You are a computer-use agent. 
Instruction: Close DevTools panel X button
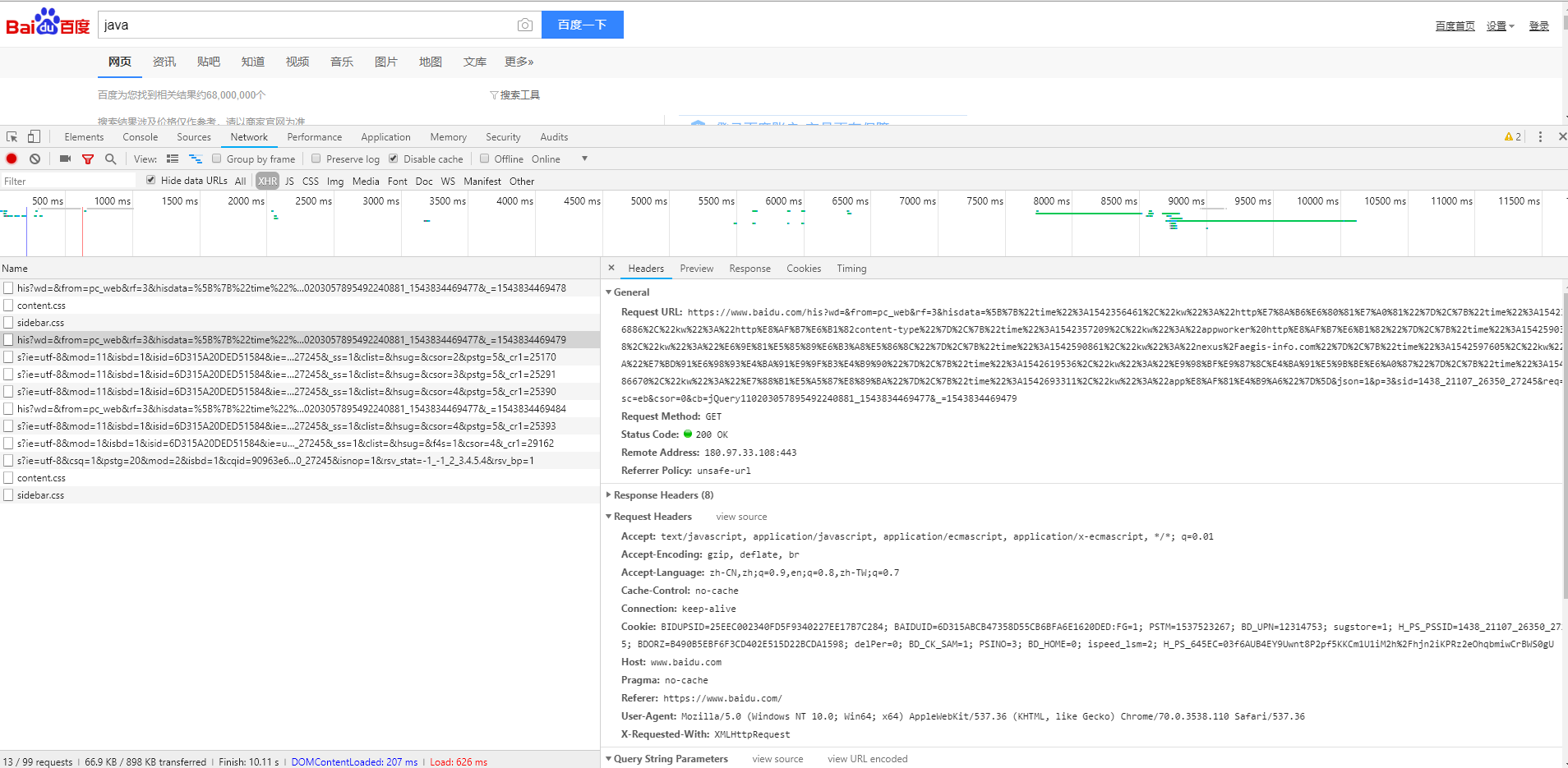click(1562, 137)
